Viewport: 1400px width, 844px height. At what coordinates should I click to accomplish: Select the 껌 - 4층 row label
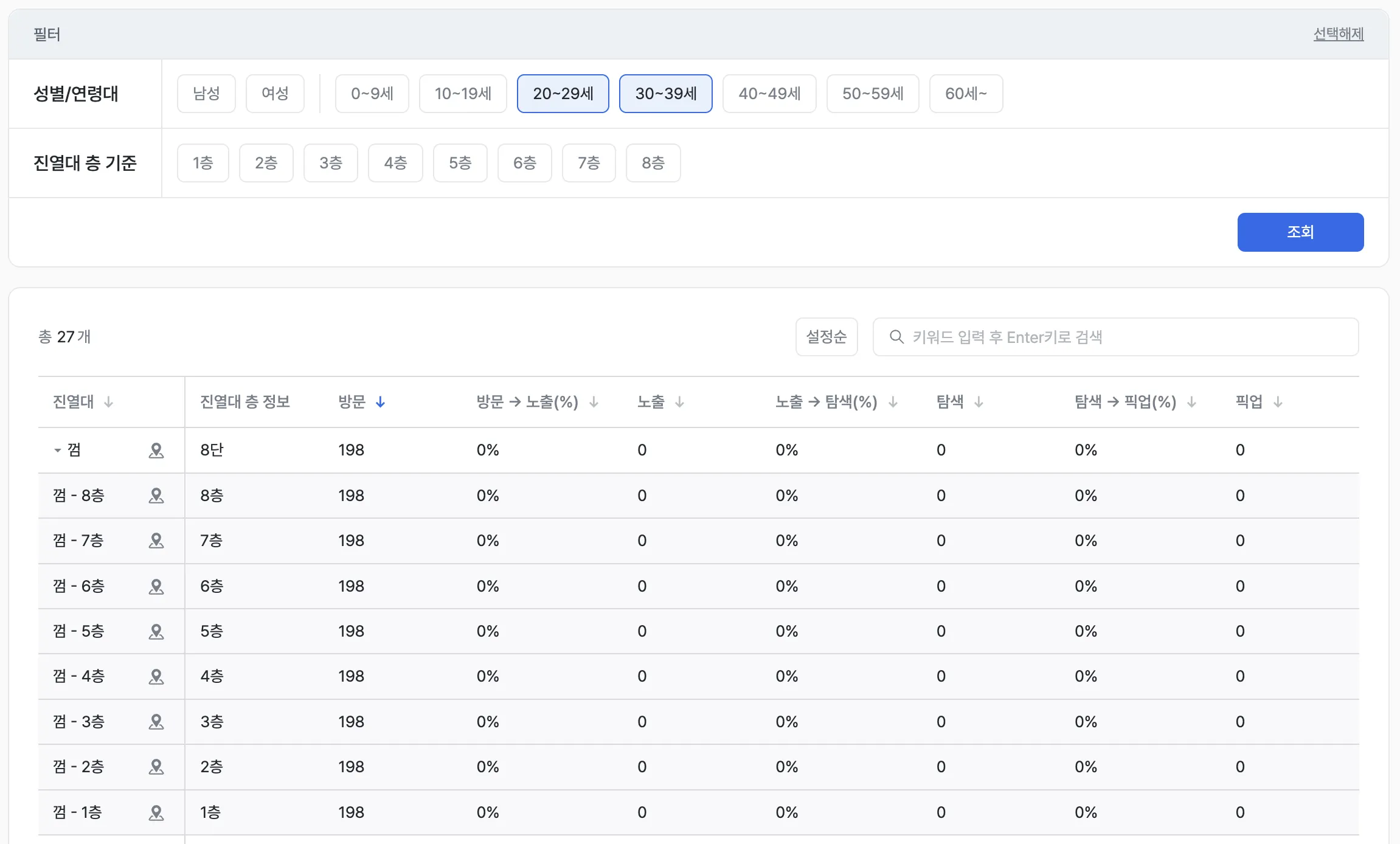78,676
